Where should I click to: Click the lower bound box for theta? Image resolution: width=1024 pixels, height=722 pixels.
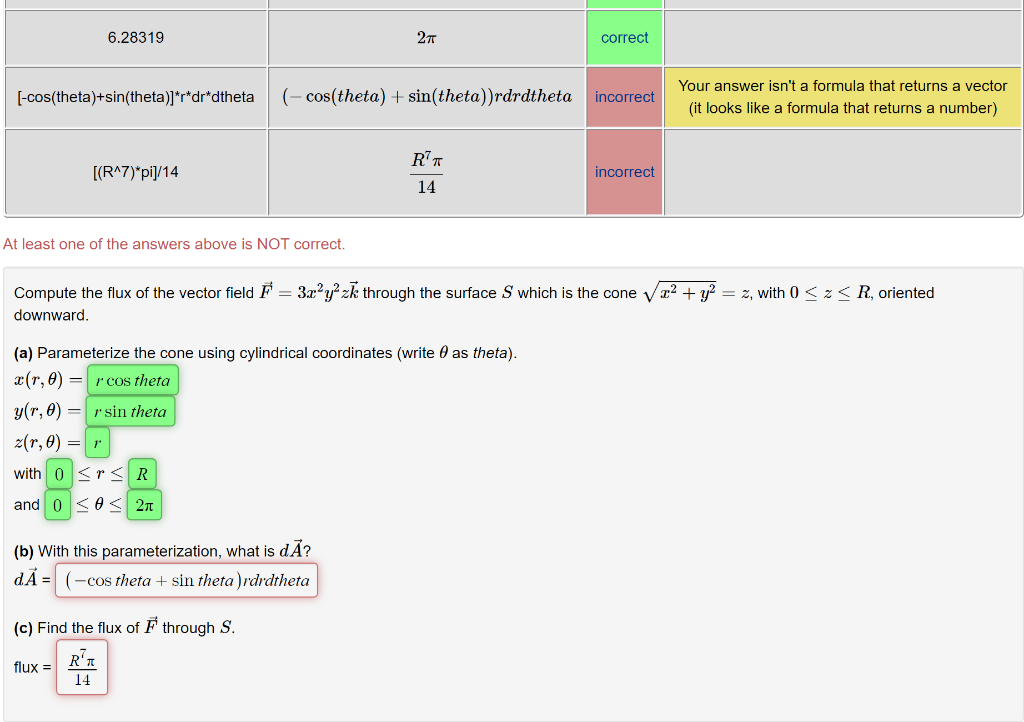click(57, 505)
